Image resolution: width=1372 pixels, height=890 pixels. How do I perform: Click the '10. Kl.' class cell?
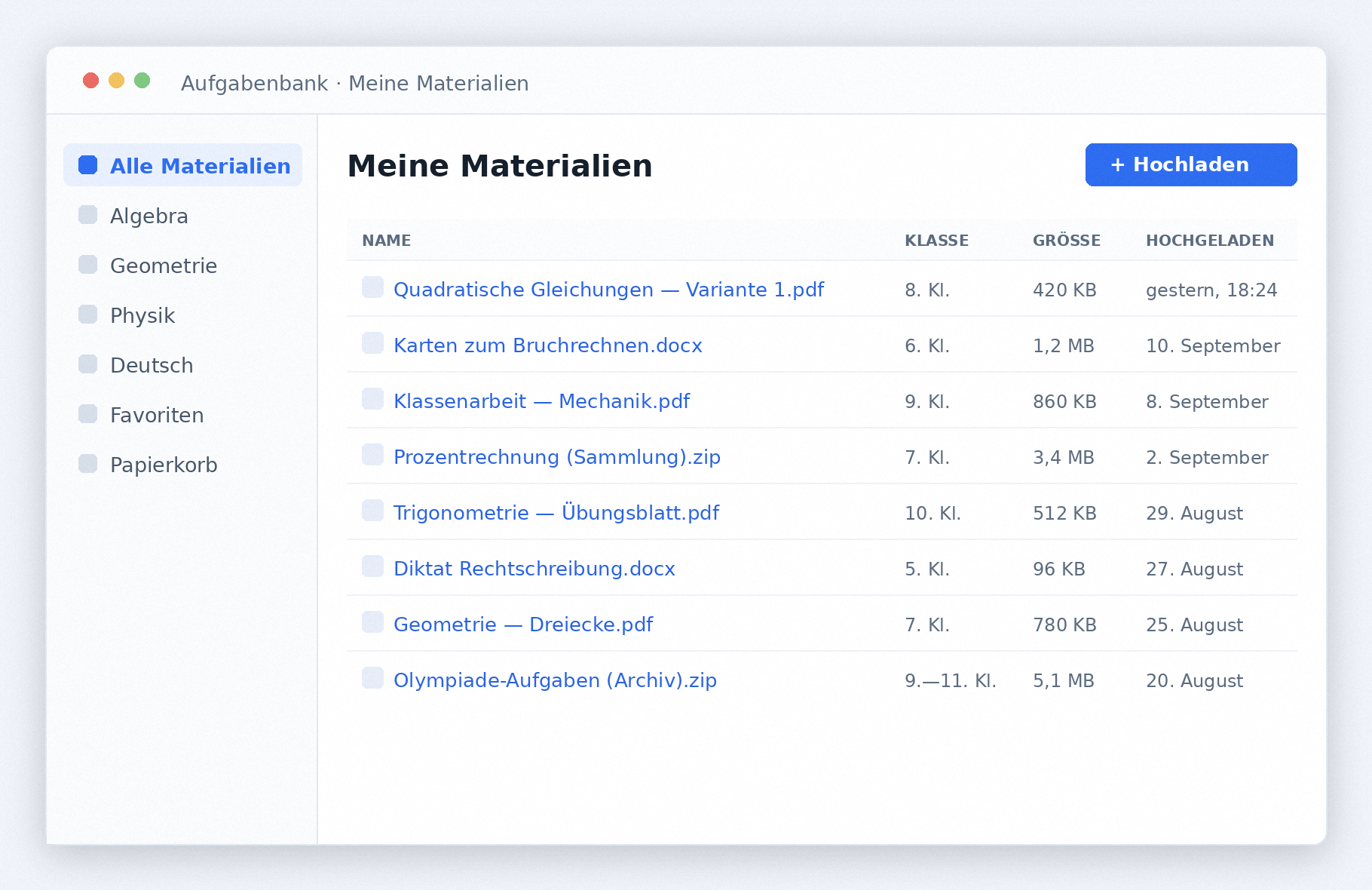933,514
